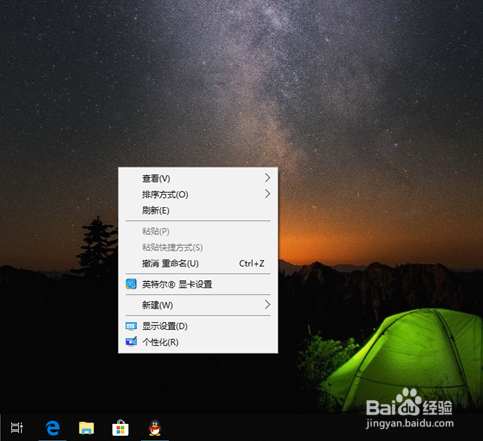
Task: Open Microsoft Store from the taskbar
Action: click(120, 428)
